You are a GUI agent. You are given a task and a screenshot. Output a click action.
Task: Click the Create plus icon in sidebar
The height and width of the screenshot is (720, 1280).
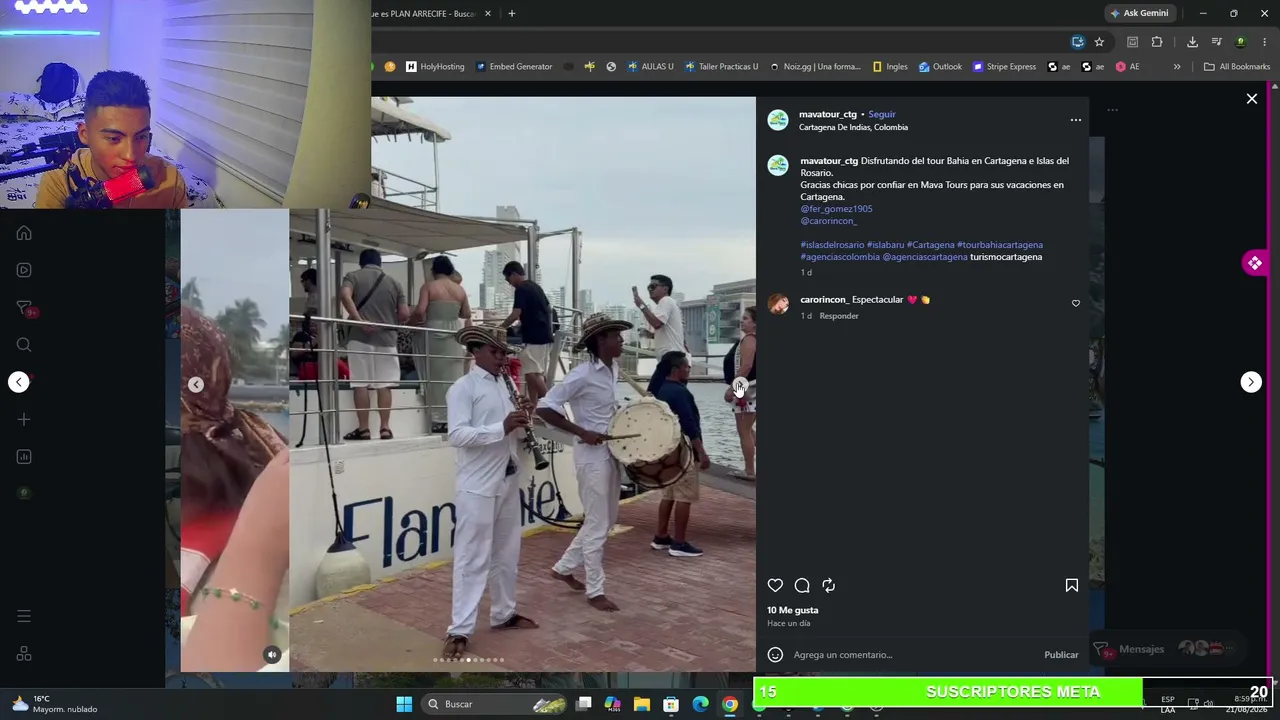click(x=24, y=419)
